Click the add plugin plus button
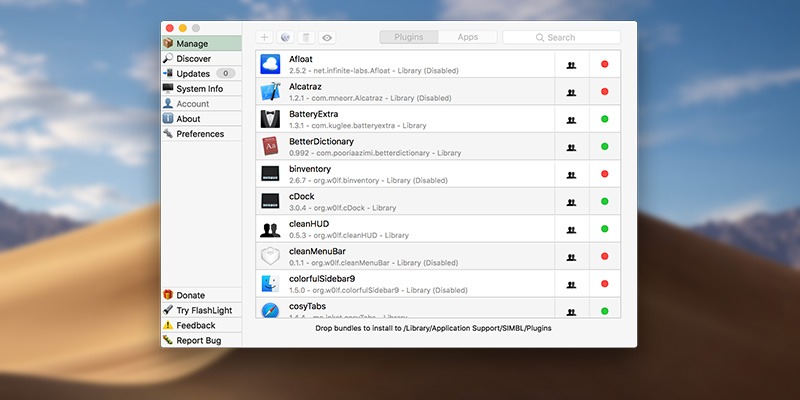The height and width of the screenshot is (400, 800). coord(264,37)
